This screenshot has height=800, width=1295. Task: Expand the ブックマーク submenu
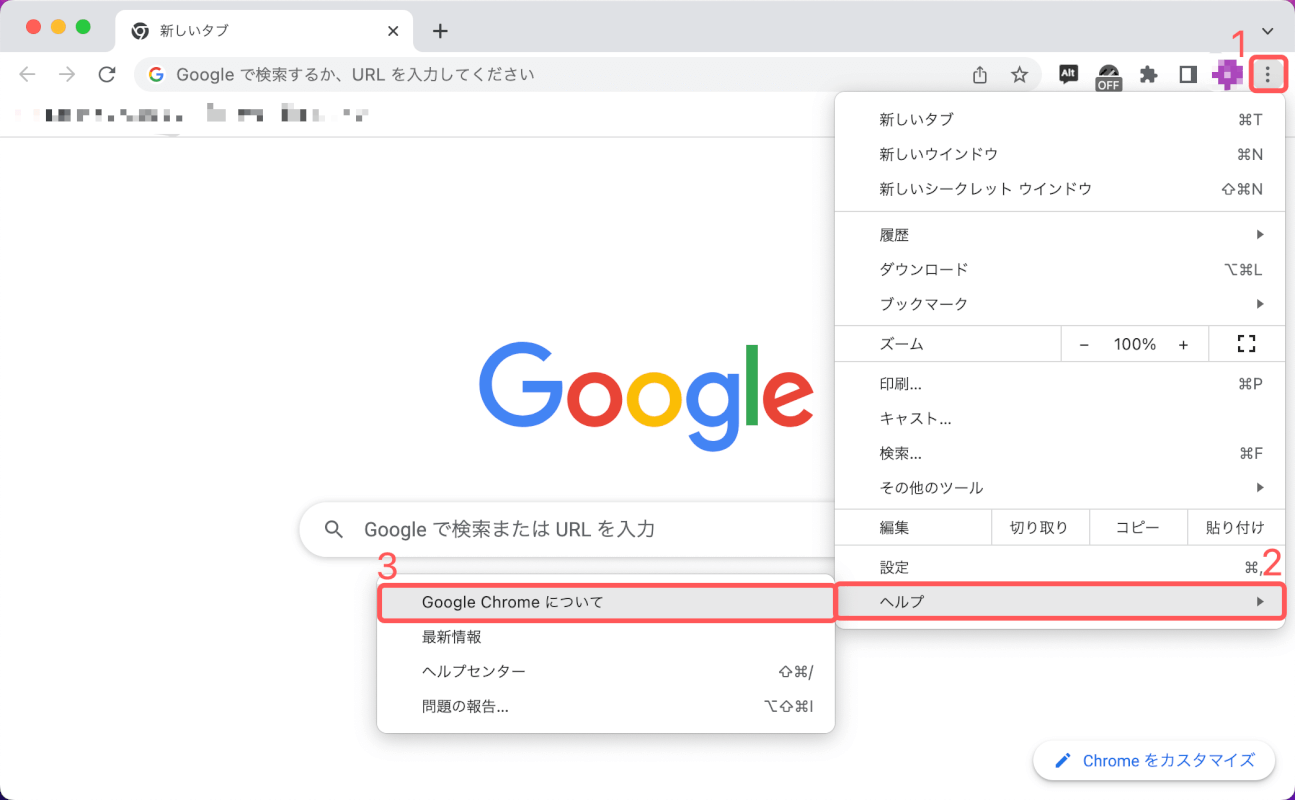pos(1060,304)
